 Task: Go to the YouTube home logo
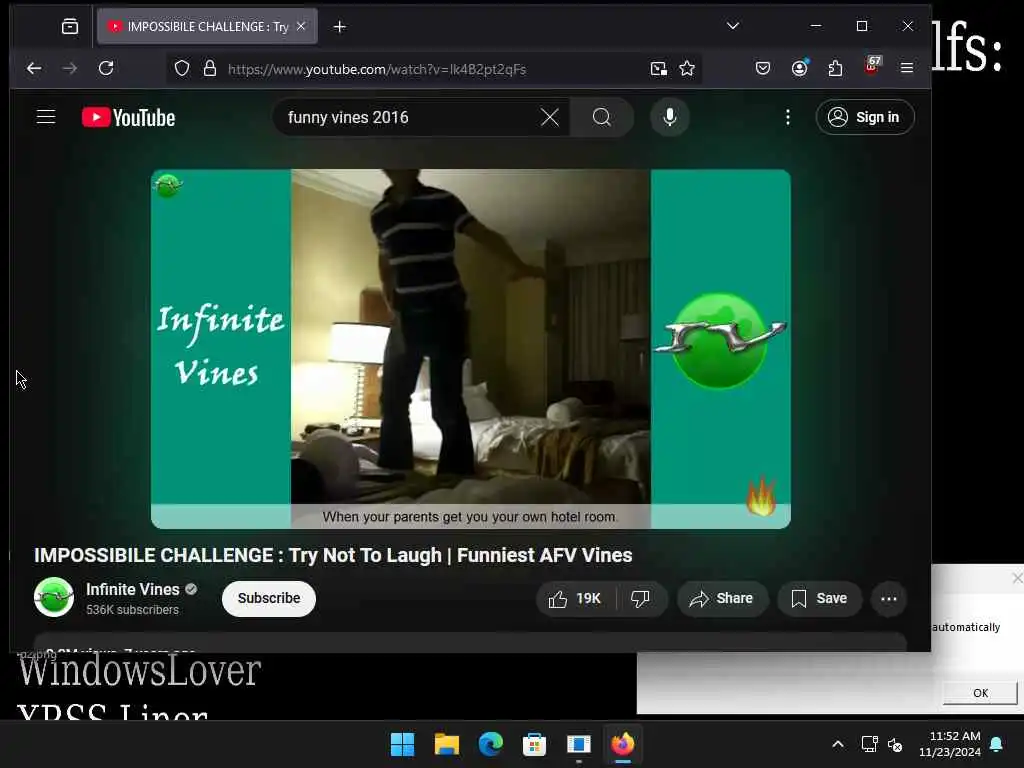(129, 118)
